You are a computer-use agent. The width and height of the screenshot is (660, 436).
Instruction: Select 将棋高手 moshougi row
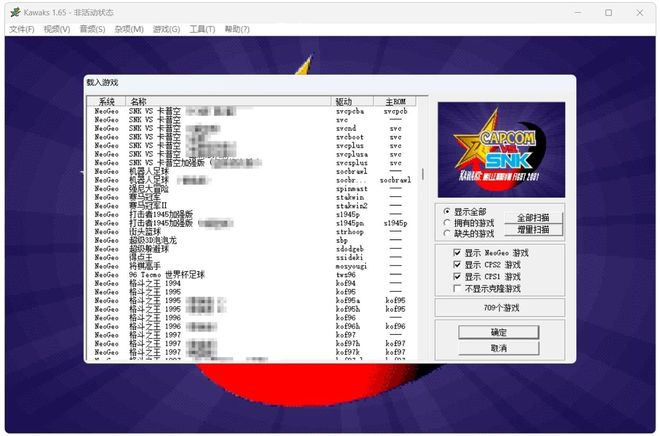click(251, 266)
